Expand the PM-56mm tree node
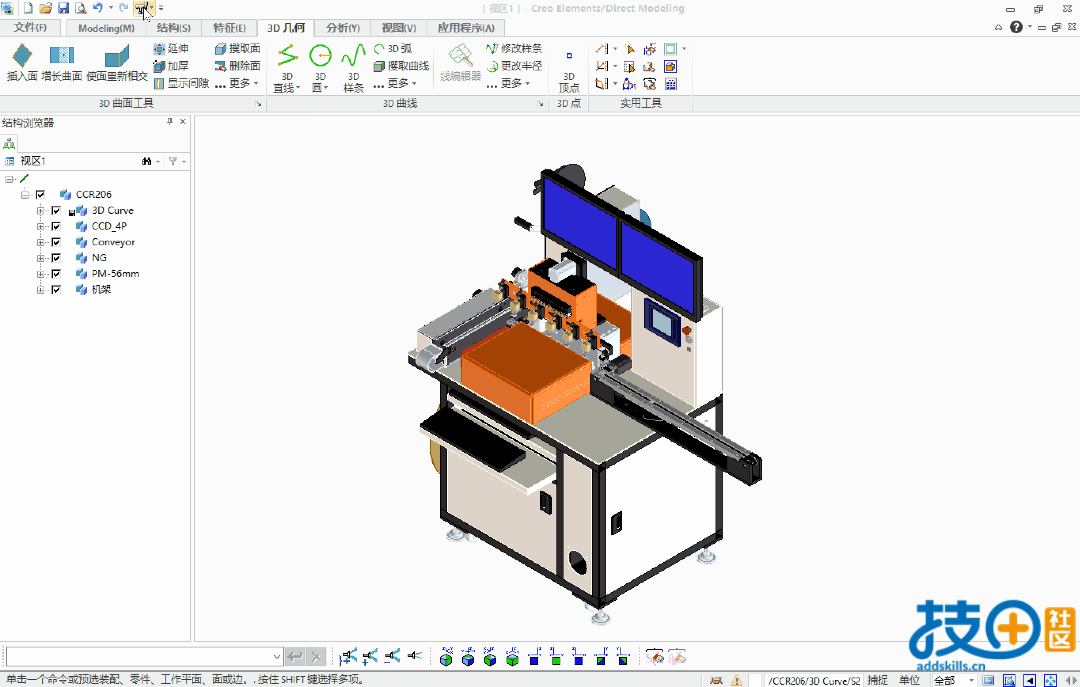 [41, 274]
